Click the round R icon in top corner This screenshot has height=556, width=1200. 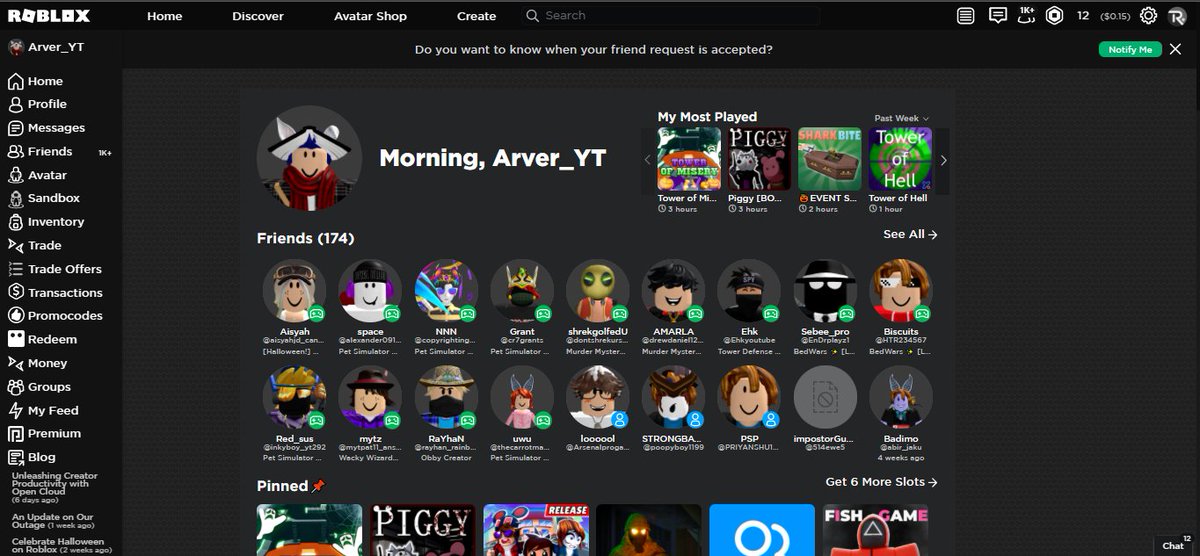[x=1177, y=16]
